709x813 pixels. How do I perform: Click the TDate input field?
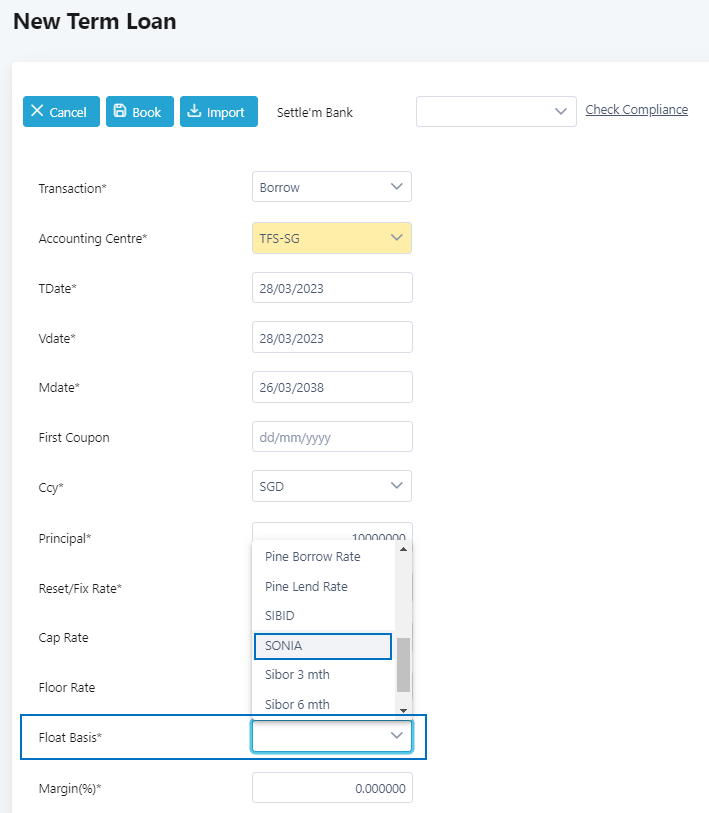[331, 288]
